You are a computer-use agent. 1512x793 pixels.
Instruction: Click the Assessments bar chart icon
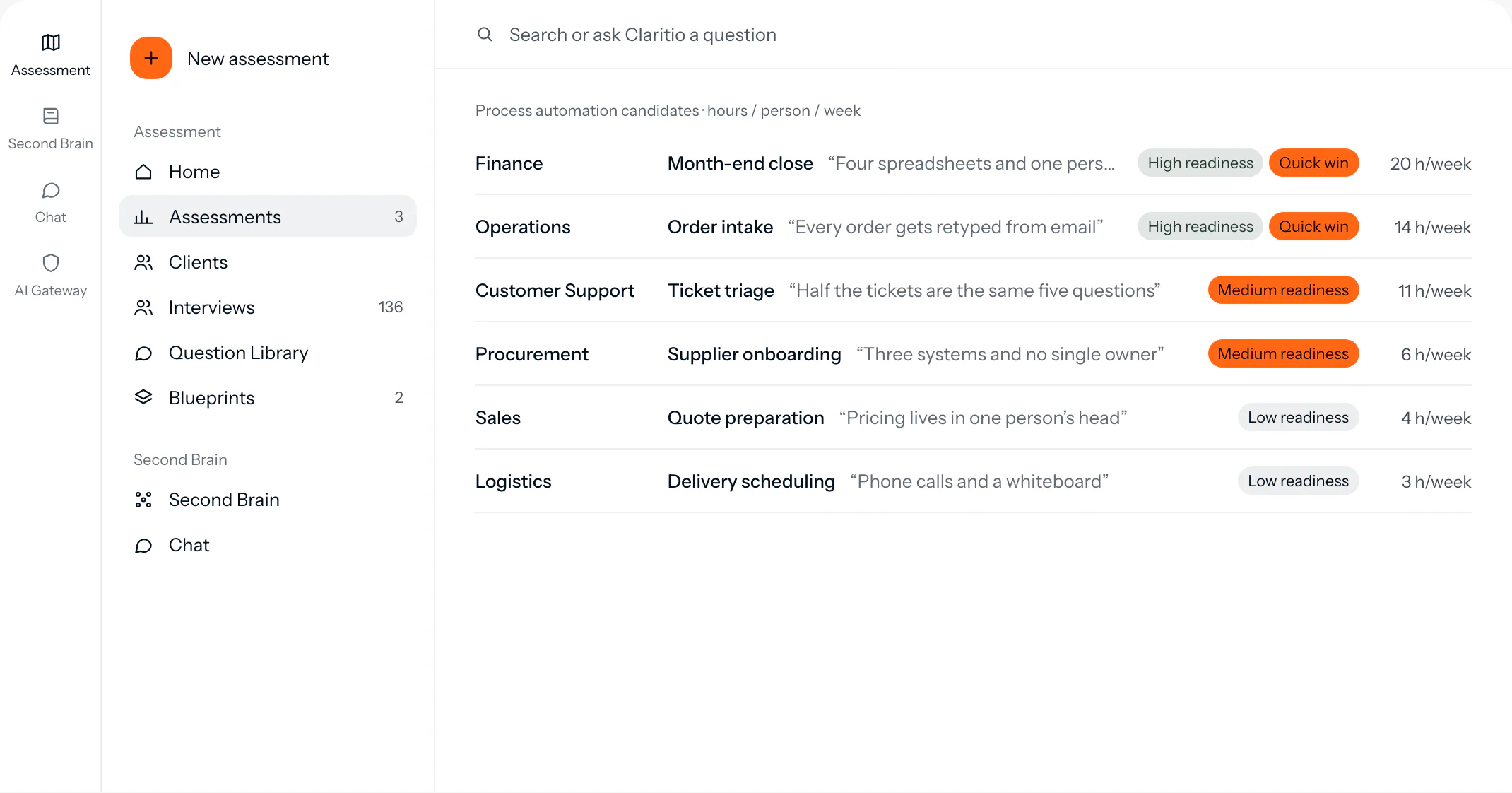[x=143, y=217]
